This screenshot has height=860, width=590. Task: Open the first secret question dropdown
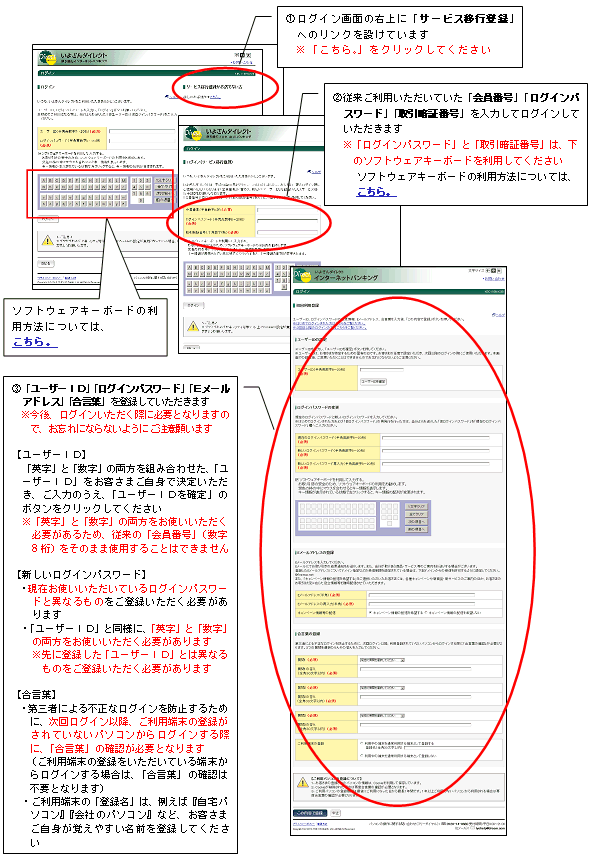click(x=382, y=660)
